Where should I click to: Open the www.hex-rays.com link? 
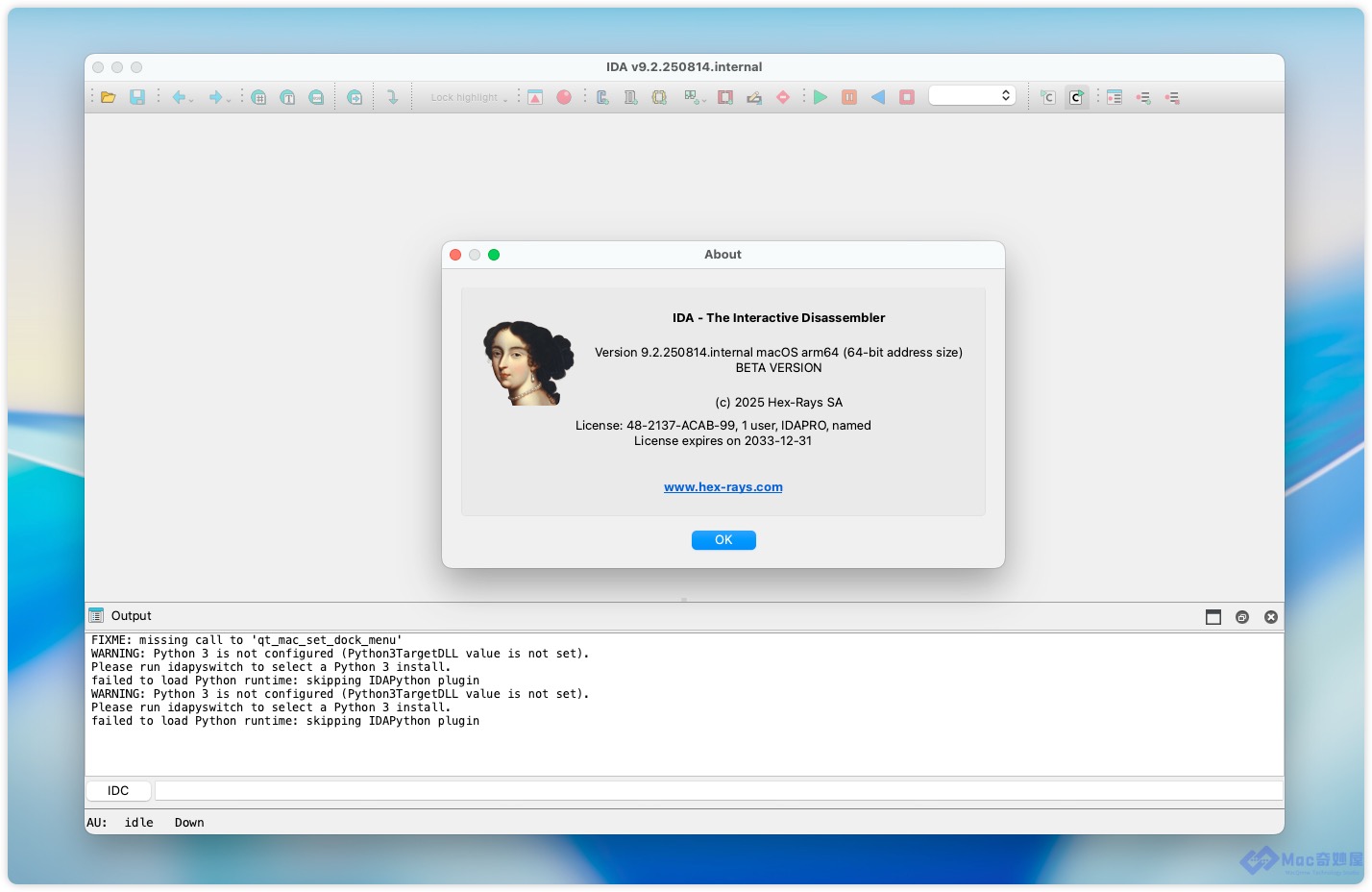point(723,487)
